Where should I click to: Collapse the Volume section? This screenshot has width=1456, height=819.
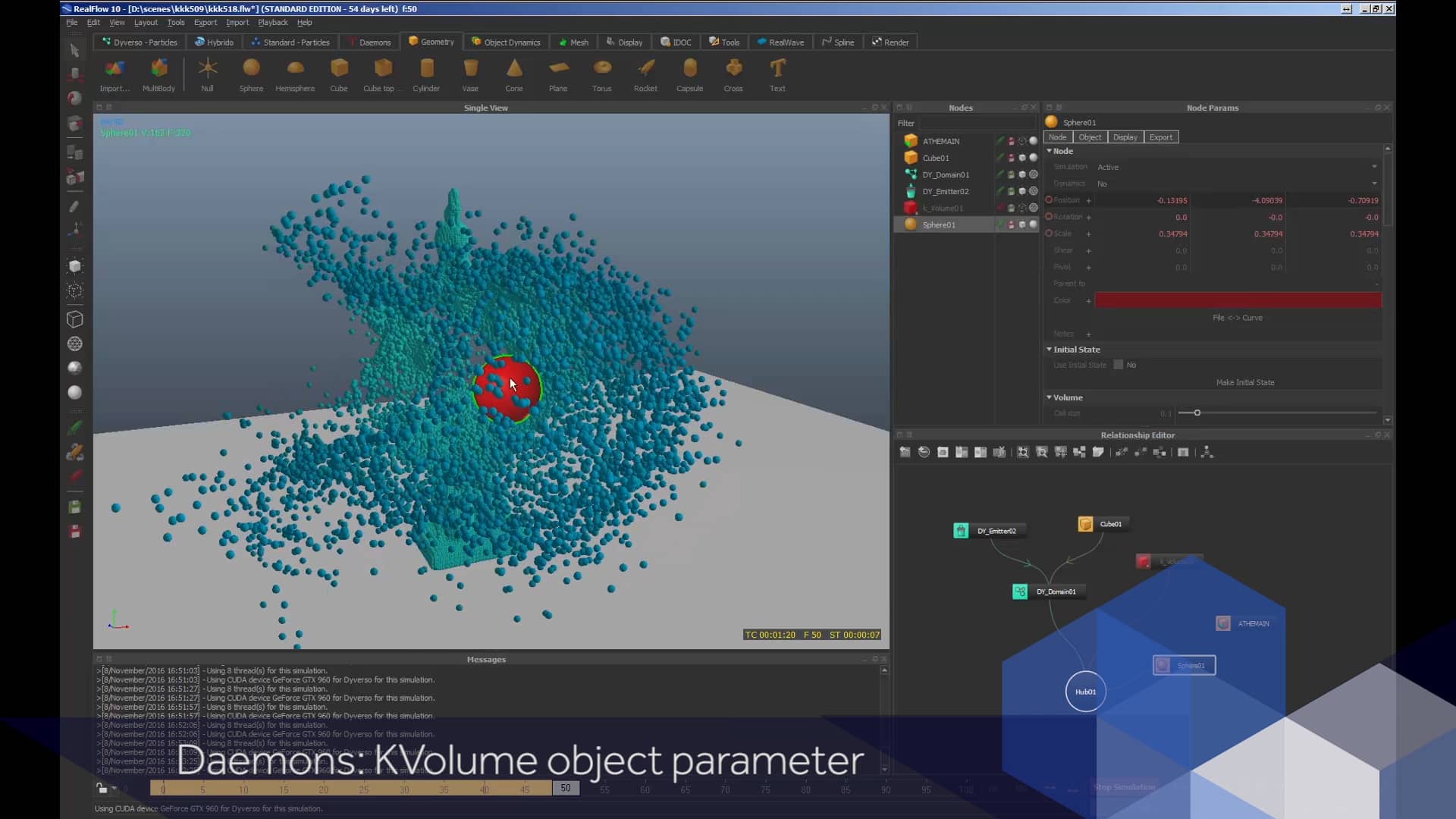[x=1050, y=397]
